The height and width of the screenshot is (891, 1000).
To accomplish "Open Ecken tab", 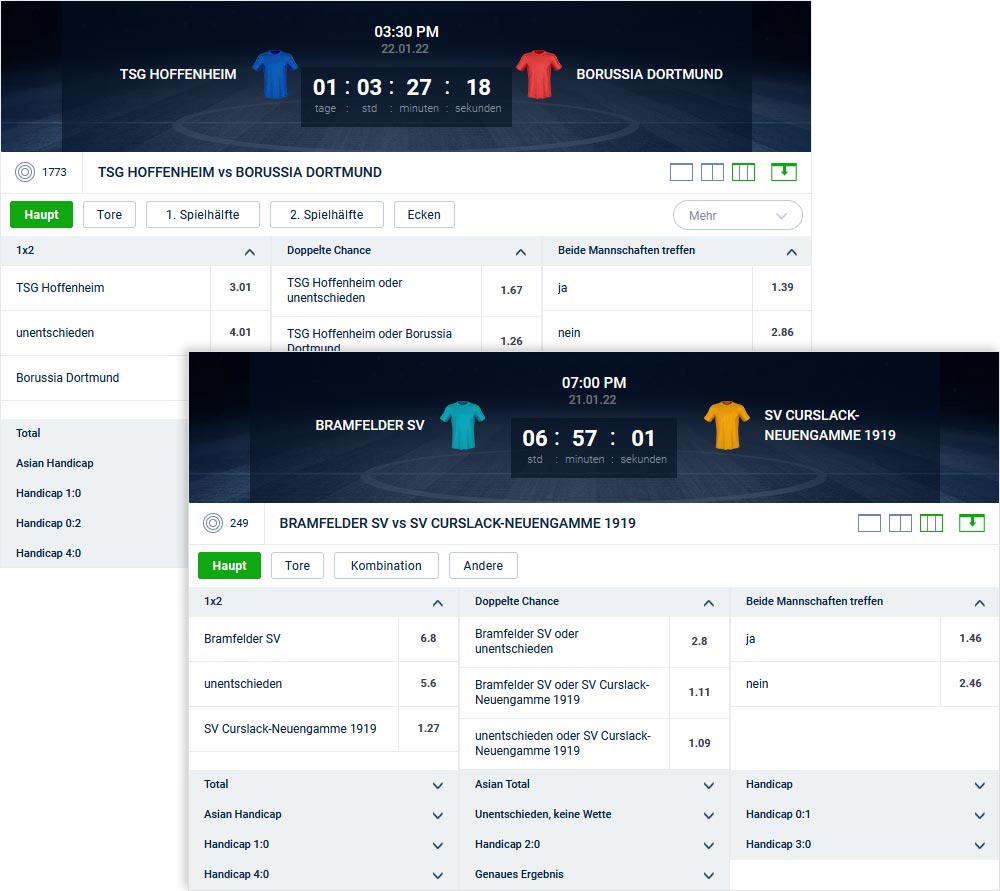I will [424, 215].
